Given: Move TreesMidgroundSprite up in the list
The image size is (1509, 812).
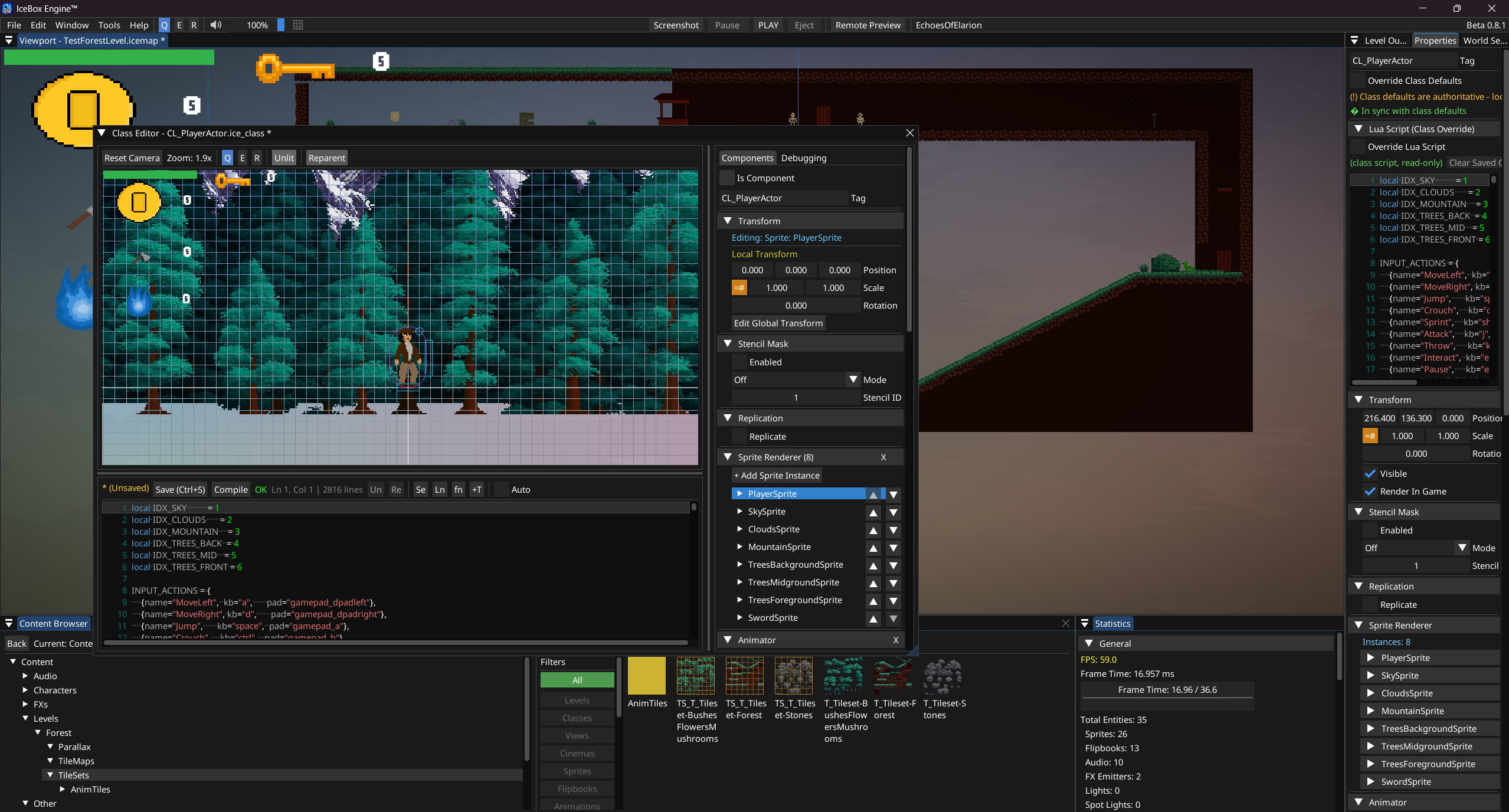Looking at the screenshot, I should coord(873,583).
